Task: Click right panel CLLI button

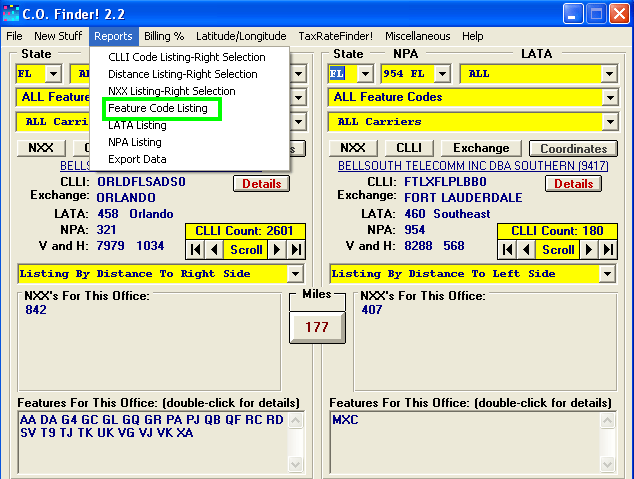Action: pyautogui.click(x=409, y=148)
